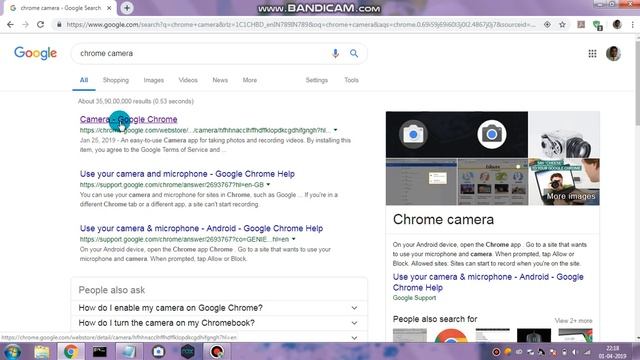This screenshot has height=360, width=640.
Task: Go back using the browser back arrow
Action: pyautogui.click(x=10, y=24)
